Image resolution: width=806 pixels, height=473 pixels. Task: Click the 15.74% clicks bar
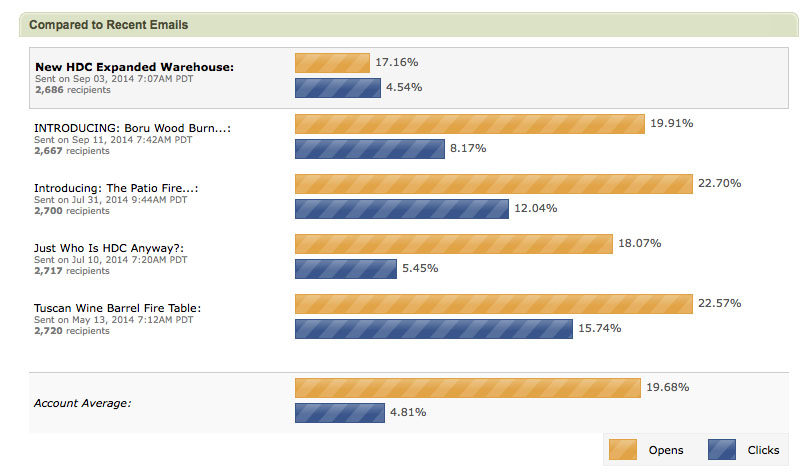[x=433, y=329]
